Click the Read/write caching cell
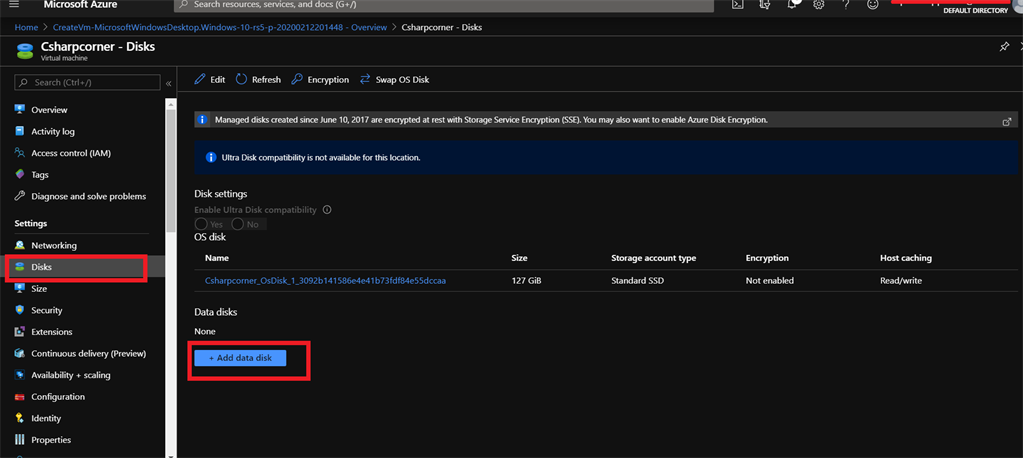The image size is (1023, 458). tap(901, 281)
